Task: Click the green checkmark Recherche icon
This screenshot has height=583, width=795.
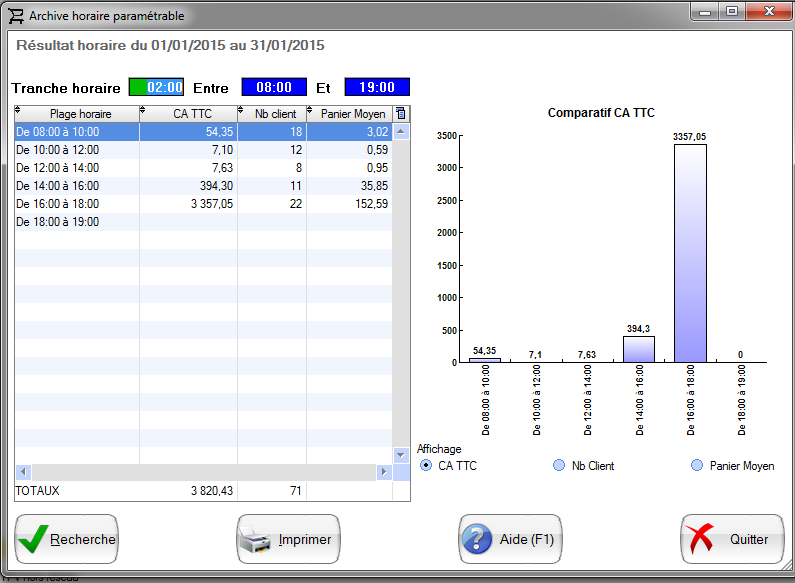Action: click(33, 539)
